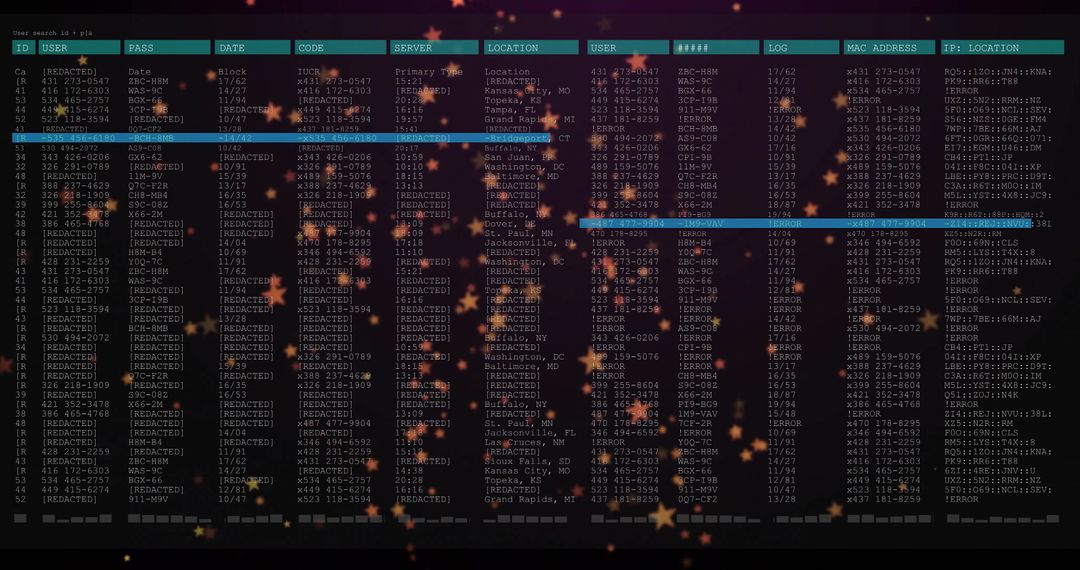The height and width of the screenshot is (570, 1080).
Task: Click the LOG column header
Action: 800,48
